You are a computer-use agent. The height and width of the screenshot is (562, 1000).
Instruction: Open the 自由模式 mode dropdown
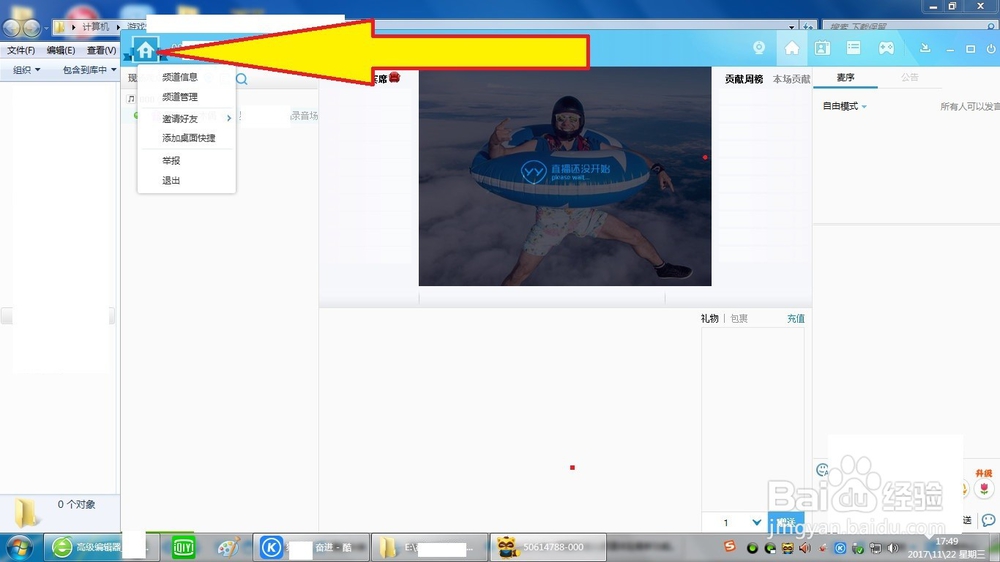click(844, 106)
